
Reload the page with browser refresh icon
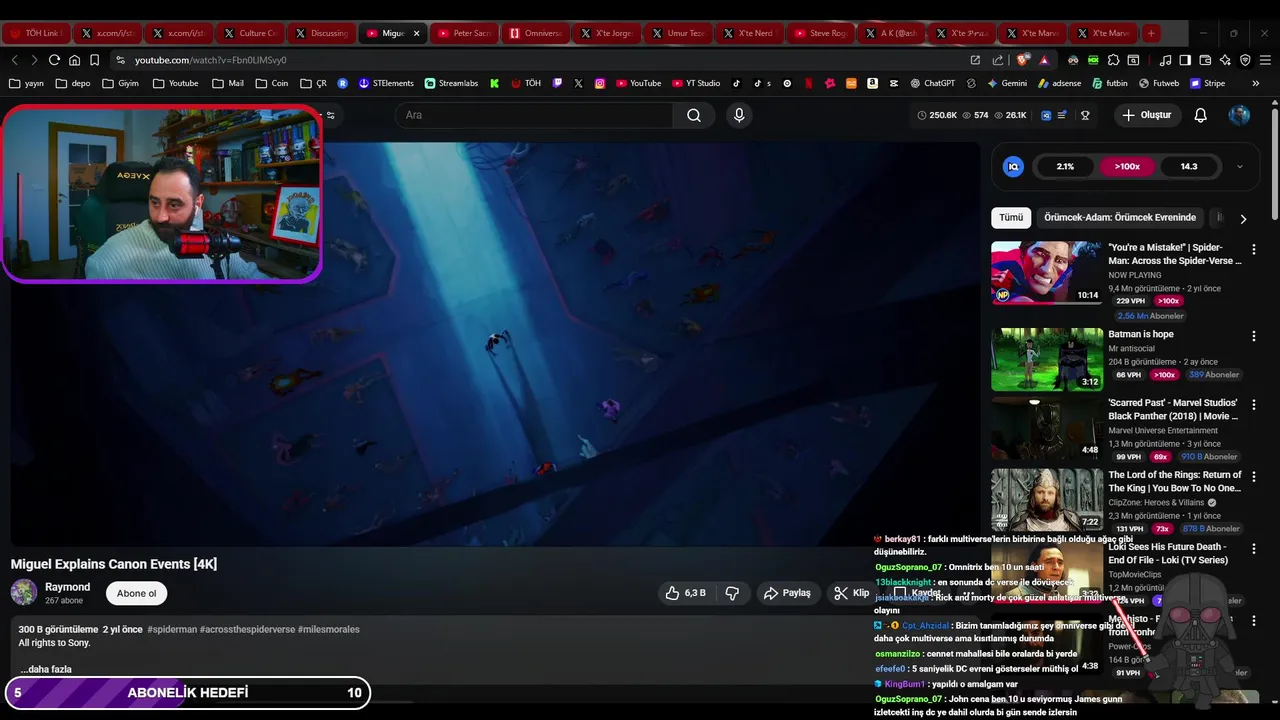[54, 60]
